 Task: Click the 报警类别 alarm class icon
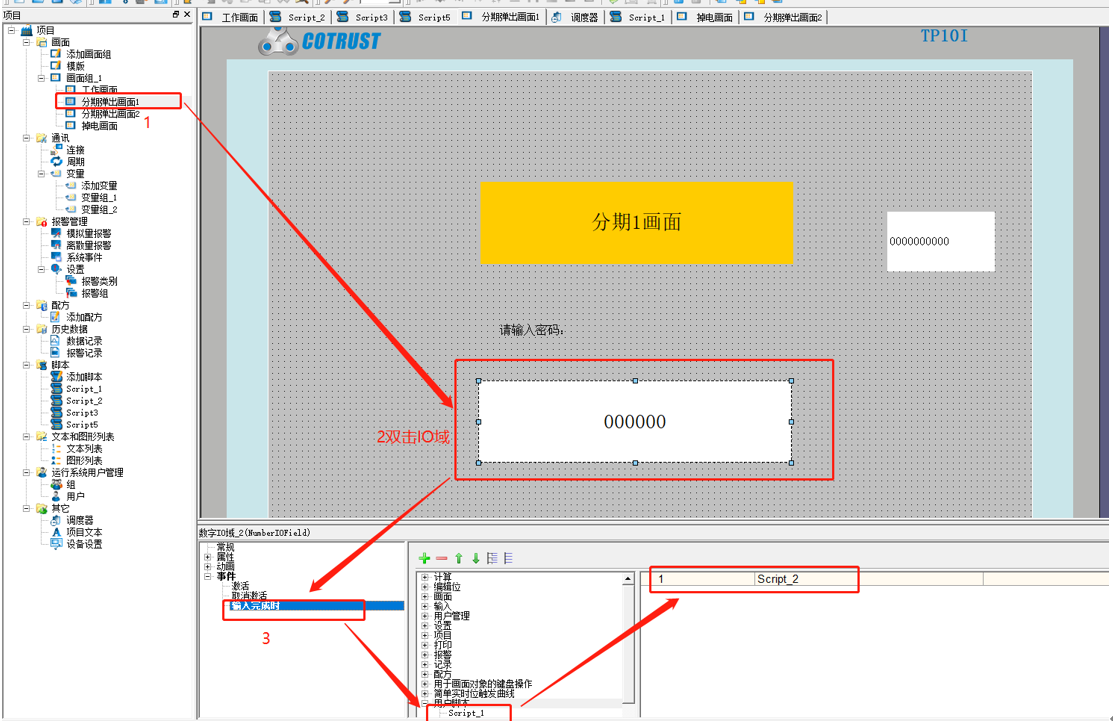(71, 281)
